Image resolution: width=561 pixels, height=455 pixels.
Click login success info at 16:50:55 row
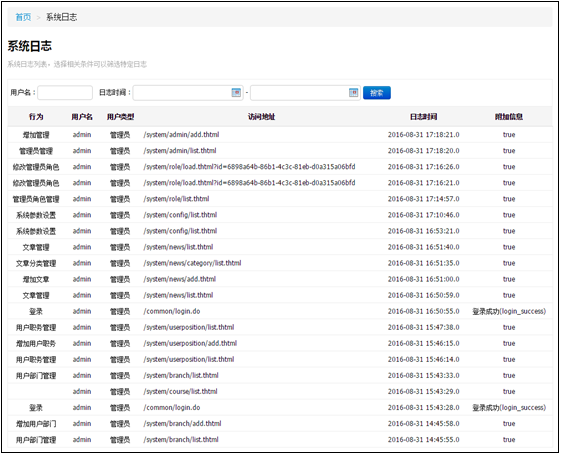point(509,312)
